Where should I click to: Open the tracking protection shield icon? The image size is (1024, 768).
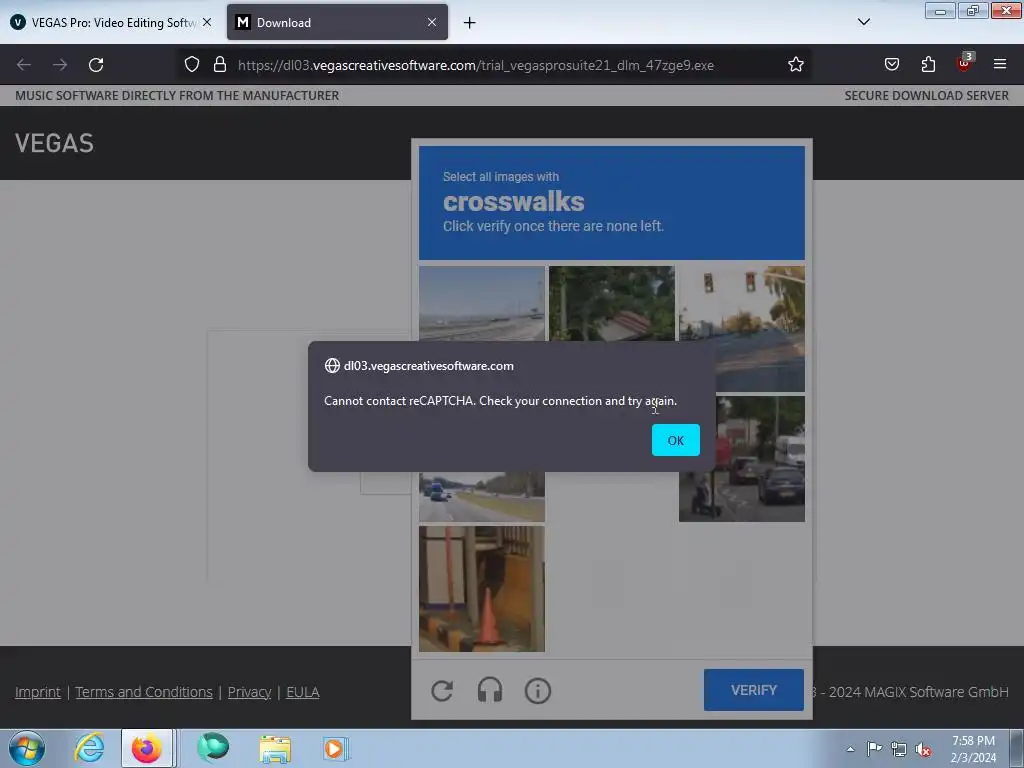(x=191, y=65)
